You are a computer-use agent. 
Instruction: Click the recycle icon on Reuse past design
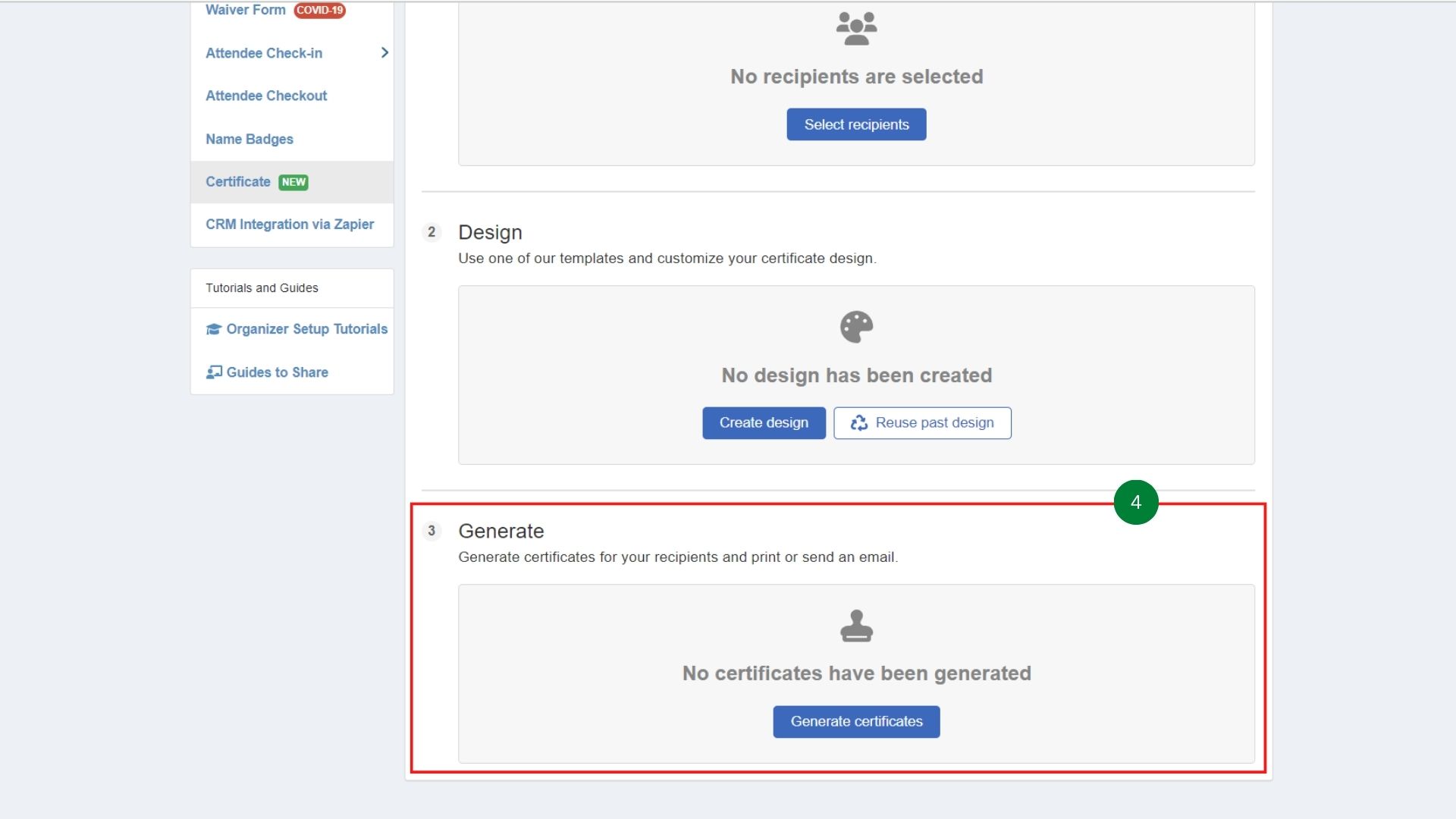point(858,423)
